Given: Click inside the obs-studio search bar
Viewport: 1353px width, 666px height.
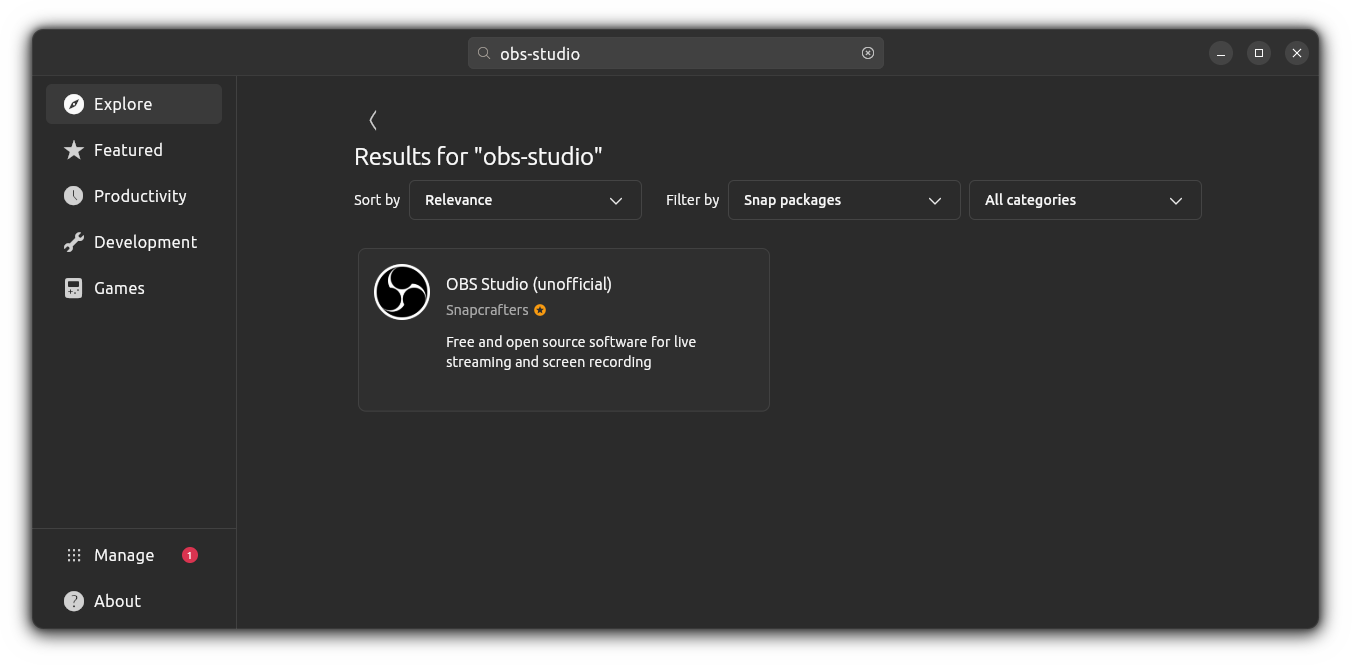Looking at the screenshot, I should point(676,53).
